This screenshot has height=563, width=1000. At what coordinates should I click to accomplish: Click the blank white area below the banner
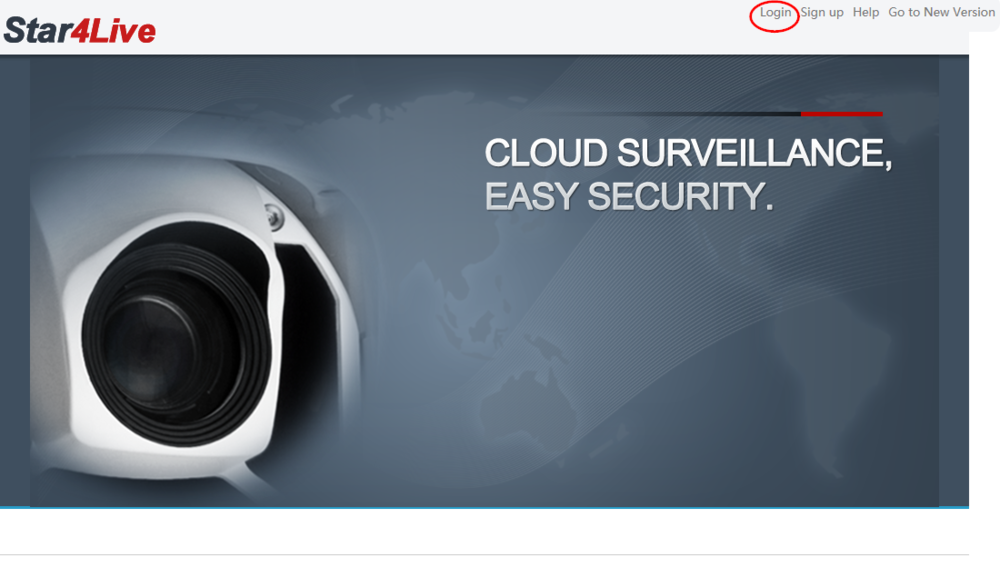(x=484, y=531)
